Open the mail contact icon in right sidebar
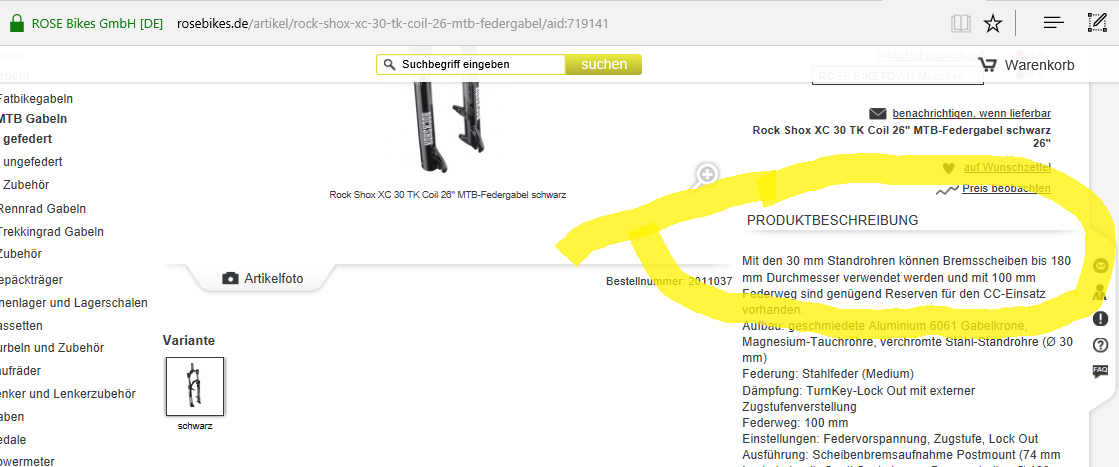 click(x=1100, y=266)
